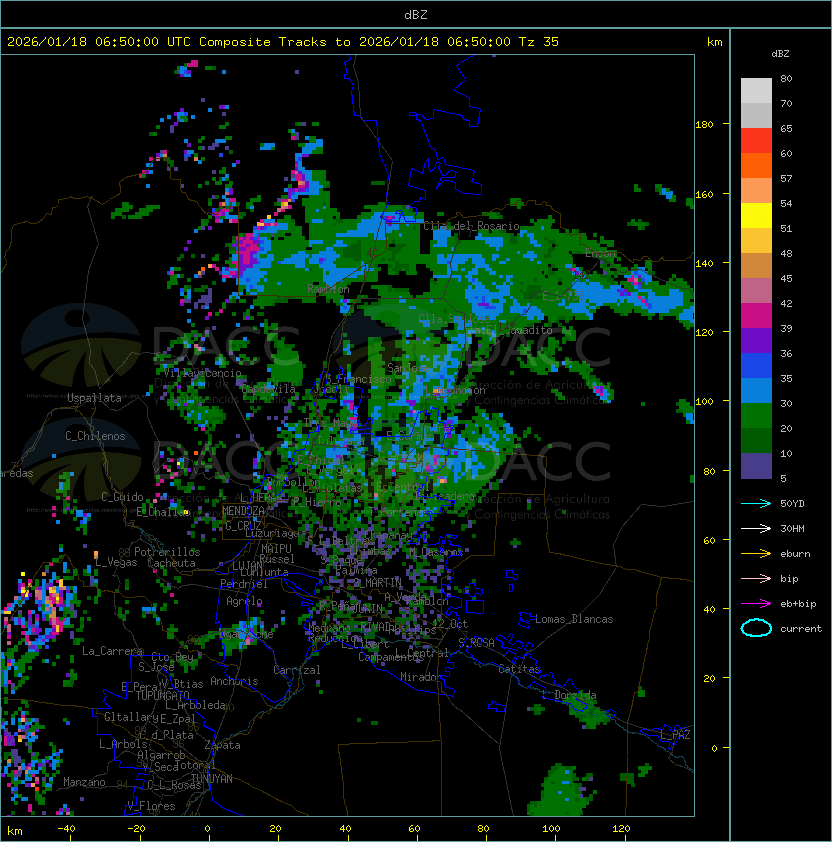Image resolution: width=832 pixels, height=842 pixels.
Task: Click the TUNUYAN location label
Action: [x=212, y=779]
